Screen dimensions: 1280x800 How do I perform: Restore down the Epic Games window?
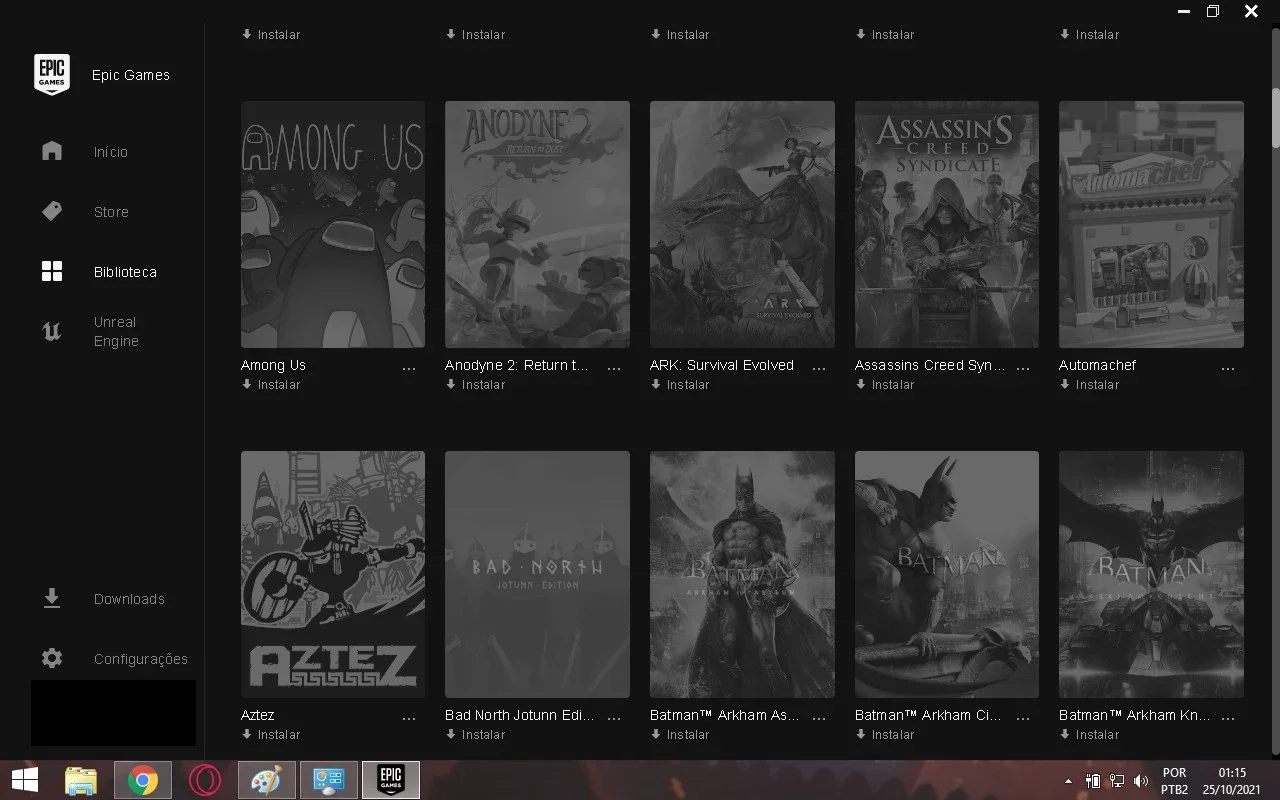pos(1213,12)
